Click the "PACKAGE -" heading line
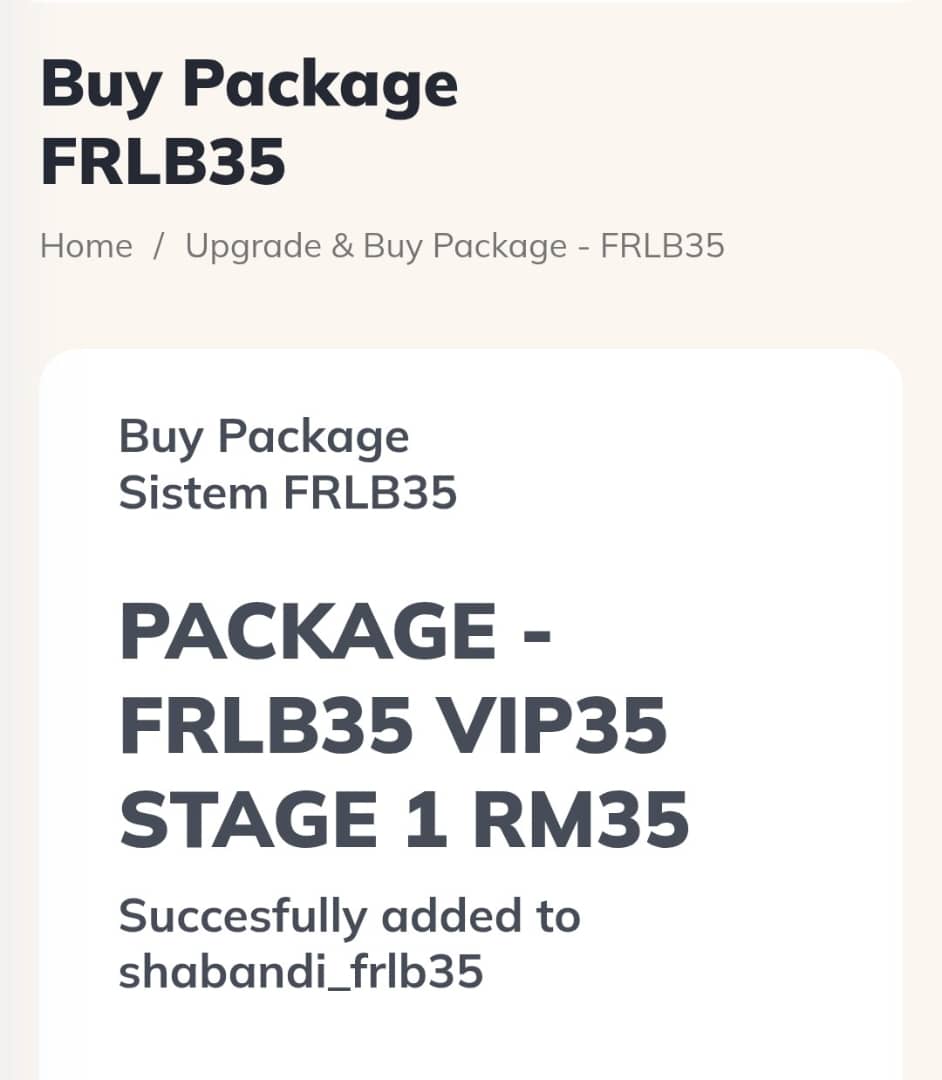 tap(335, 633)
